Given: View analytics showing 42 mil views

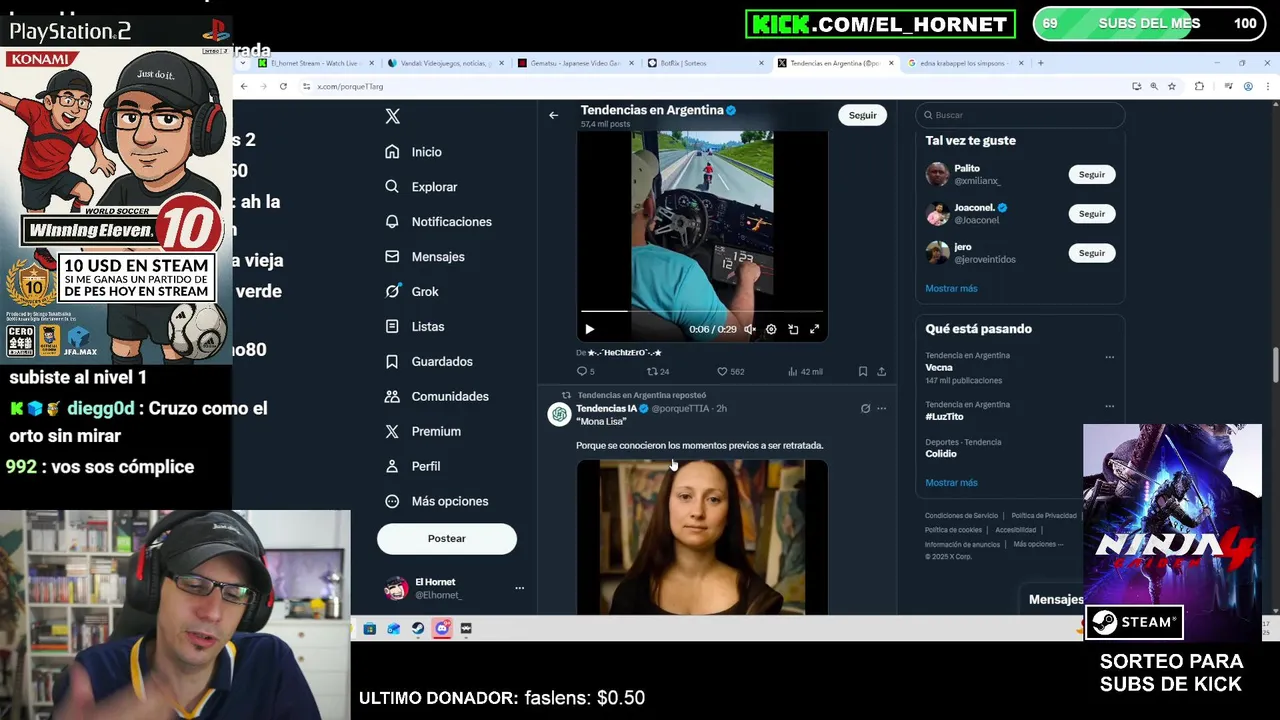Looking at the screenshot, I should click(805, 372).
